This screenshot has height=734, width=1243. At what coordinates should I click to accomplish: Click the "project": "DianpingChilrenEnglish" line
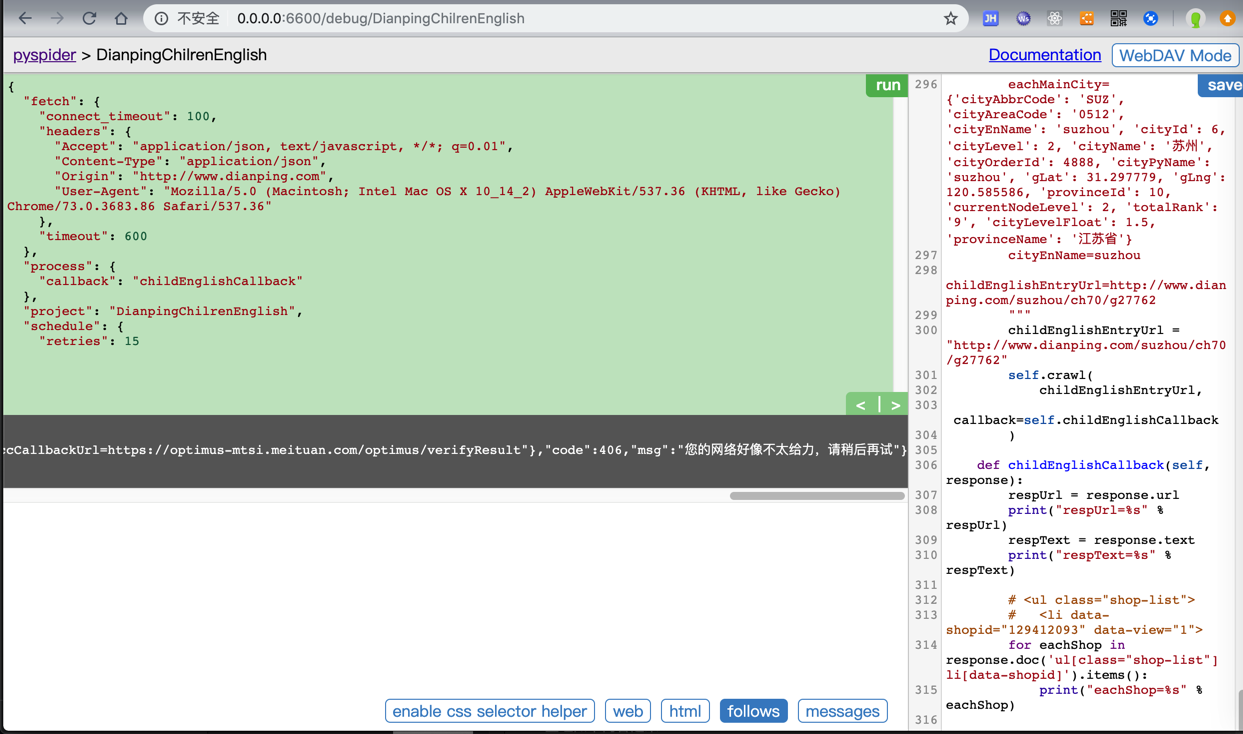(x=163, y=311)
